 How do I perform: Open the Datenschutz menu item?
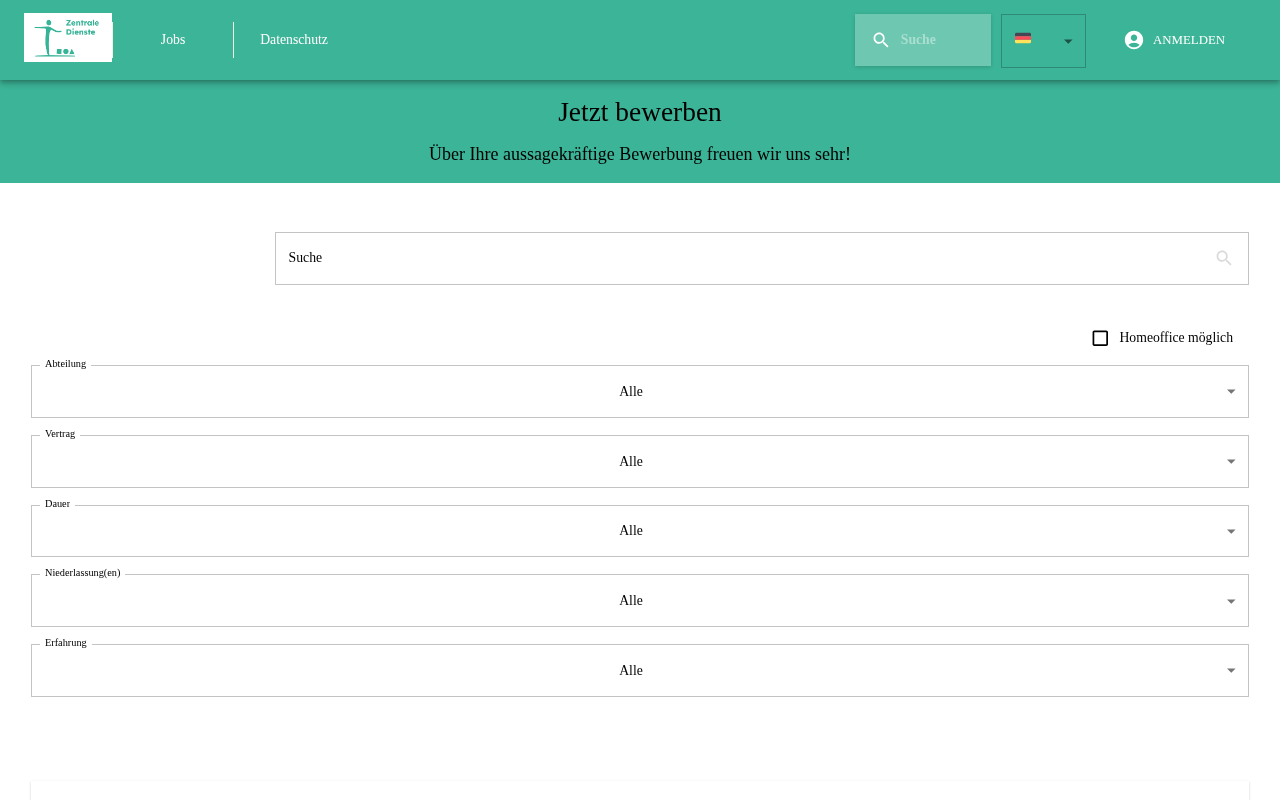[294, 40]
